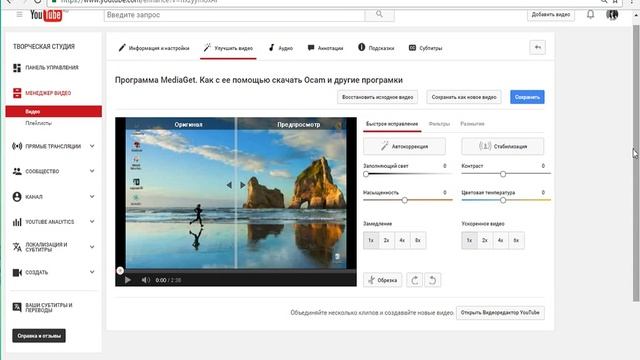Switch to Быстрое исправление tab
The width and height of the screenshot is (640, 360).
tap(392, 124)
